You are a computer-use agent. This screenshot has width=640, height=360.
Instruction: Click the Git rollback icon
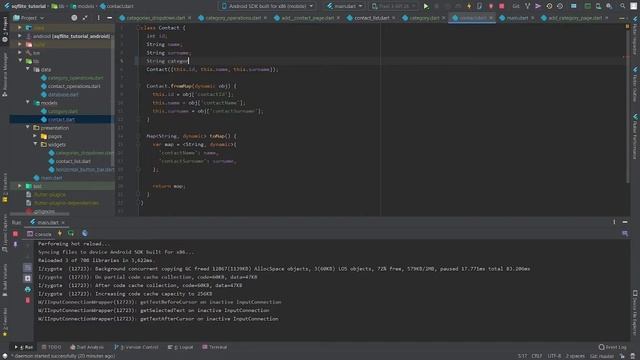(560, 6)
